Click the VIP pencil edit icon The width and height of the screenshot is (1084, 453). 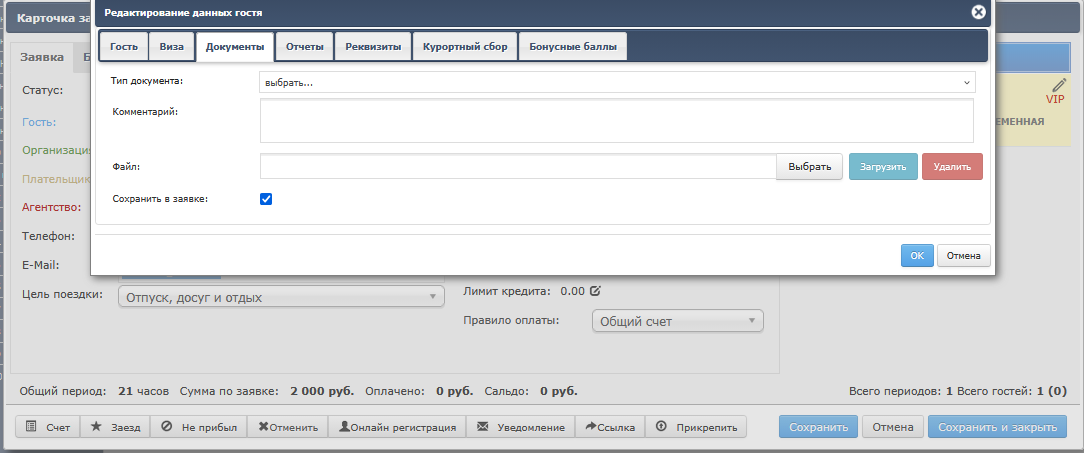tap(1059, 86)
